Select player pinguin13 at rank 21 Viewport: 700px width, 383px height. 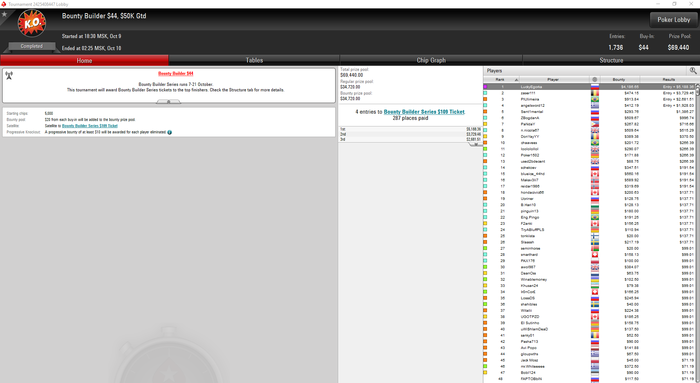tap(529, 211)
